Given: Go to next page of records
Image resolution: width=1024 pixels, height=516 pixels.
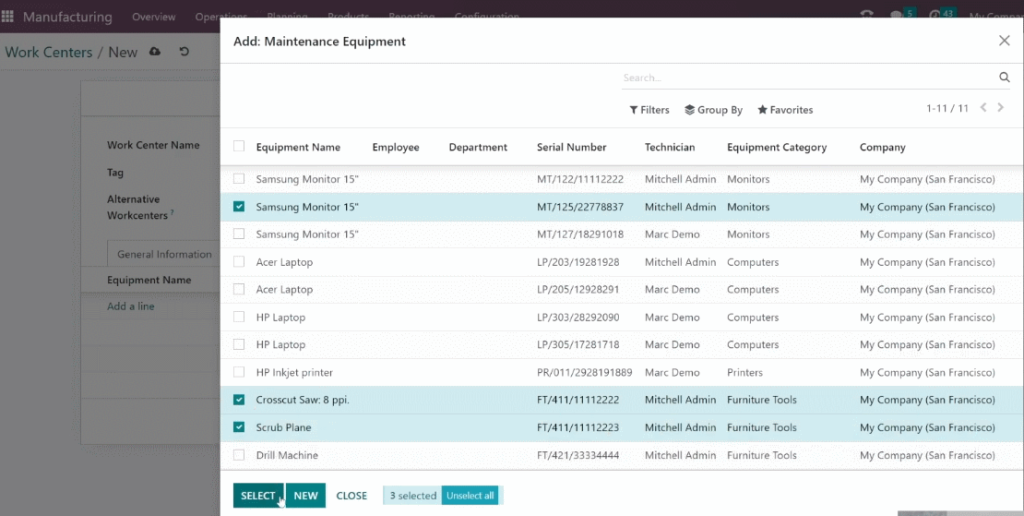Looking at the screenshot, I should point(1000,108).
